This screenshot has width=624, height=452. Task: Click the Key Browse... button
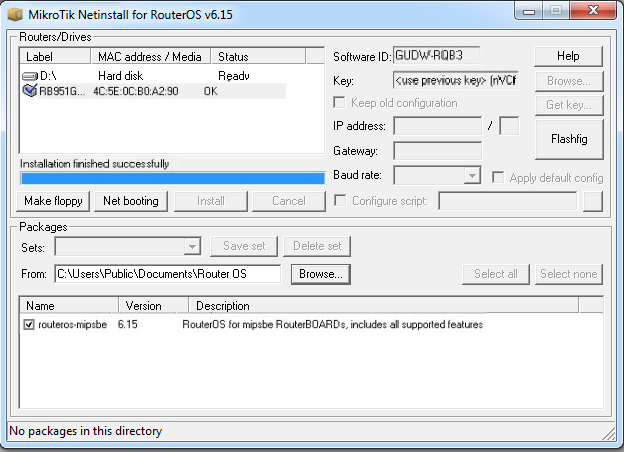coord(569,81)
